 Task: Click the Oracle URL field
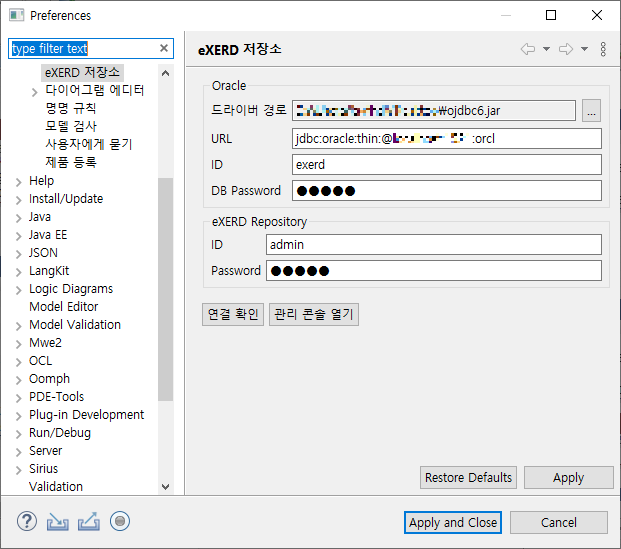tap(447, 139)
